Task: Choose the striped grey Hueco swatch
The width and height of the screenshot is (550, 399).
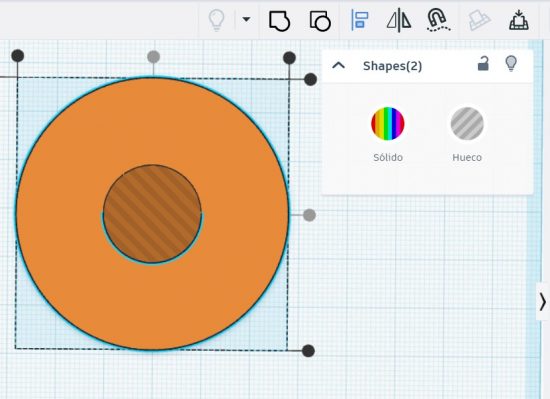Action: point(467,124)
